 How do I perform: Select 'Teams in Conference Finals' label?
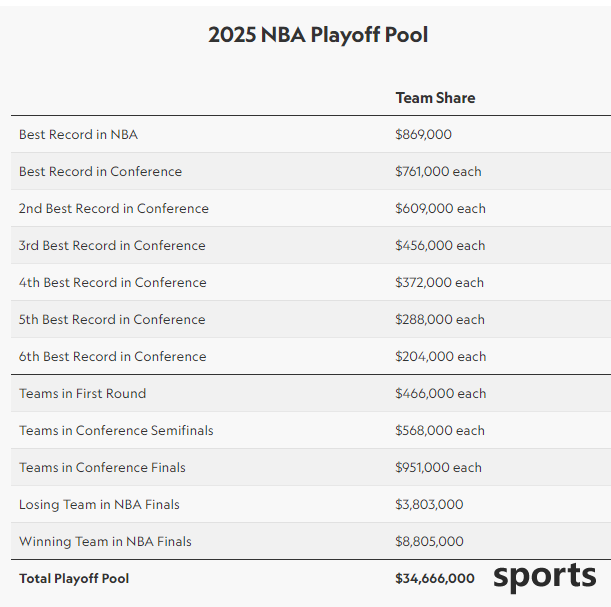102,468
